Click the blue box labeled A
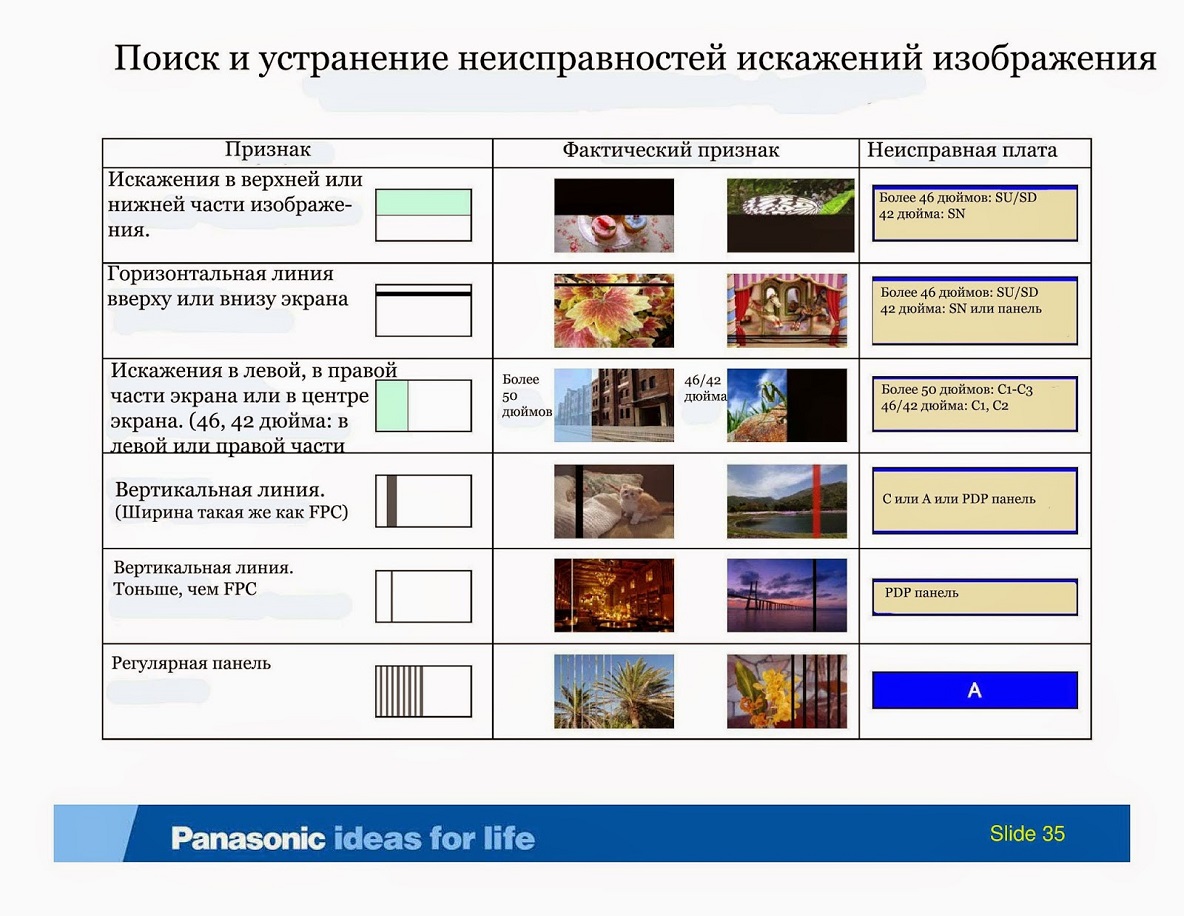 tap(975, 690)
